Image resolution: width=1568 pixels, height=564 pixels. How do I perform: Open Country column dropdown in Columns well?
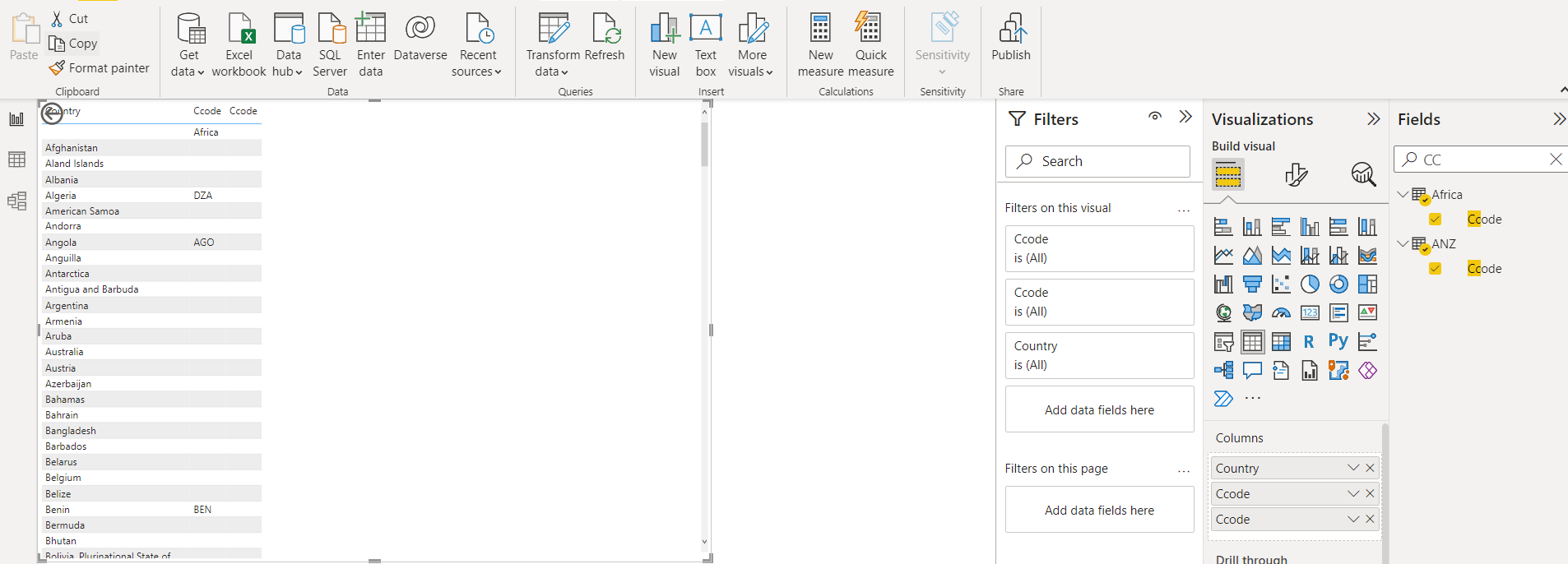[1353, 468]
